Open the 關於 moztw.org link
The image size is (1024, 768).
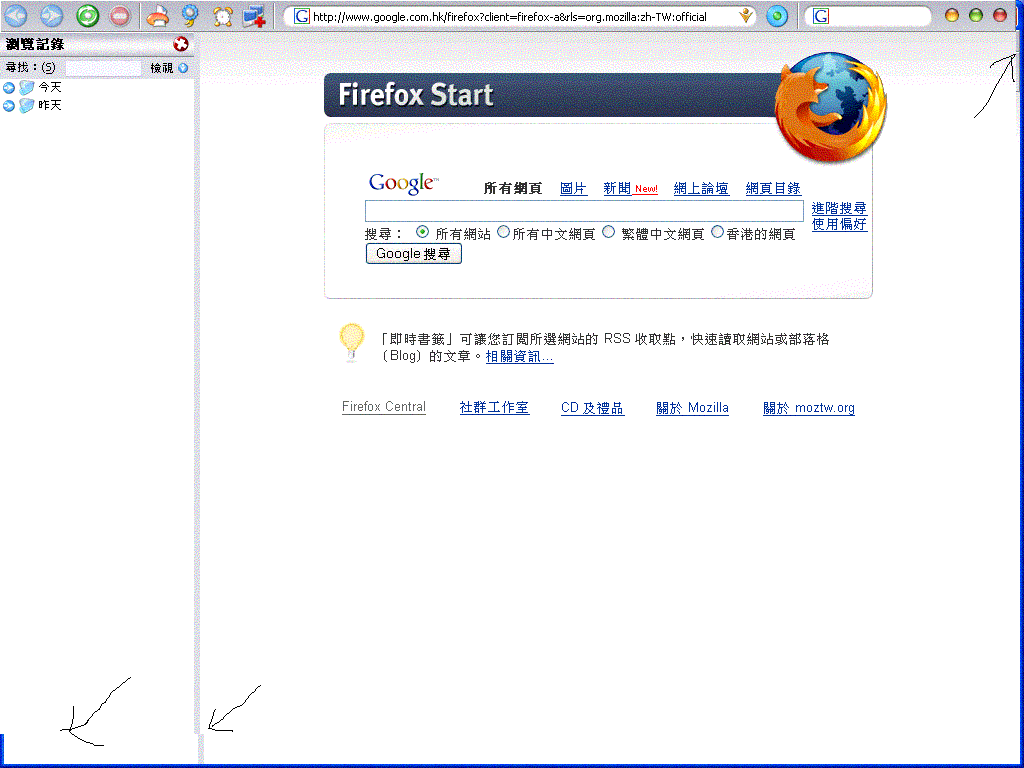click(808, 408)
